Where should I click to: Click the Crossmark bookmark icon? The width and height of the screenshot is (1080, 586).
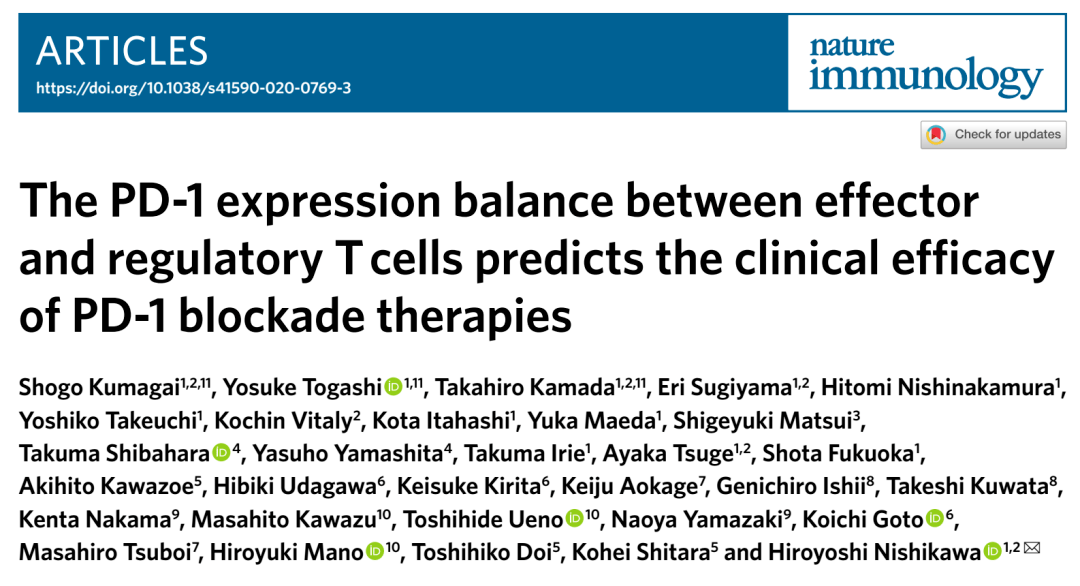coord(936,134)
